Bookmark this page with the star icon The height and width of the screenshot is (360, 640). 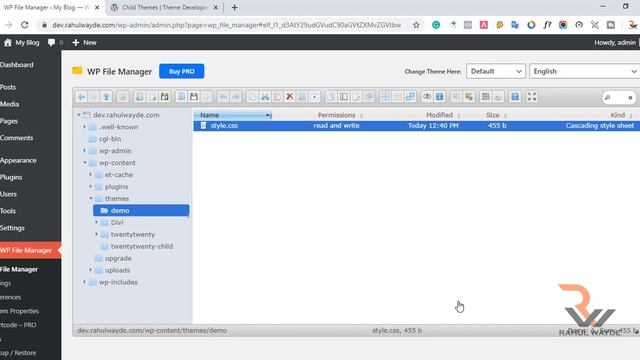tap(416, 25)
